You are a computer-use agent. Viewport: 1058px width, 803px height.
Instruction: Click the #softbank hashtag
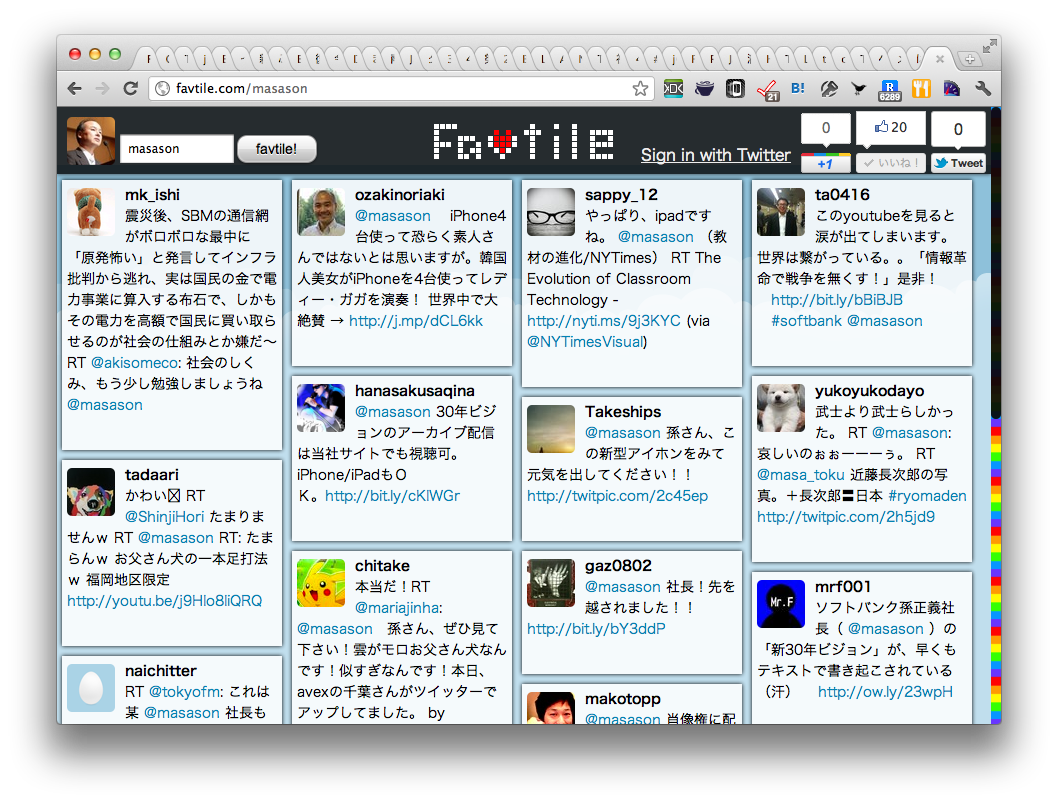tap(806, 321)
